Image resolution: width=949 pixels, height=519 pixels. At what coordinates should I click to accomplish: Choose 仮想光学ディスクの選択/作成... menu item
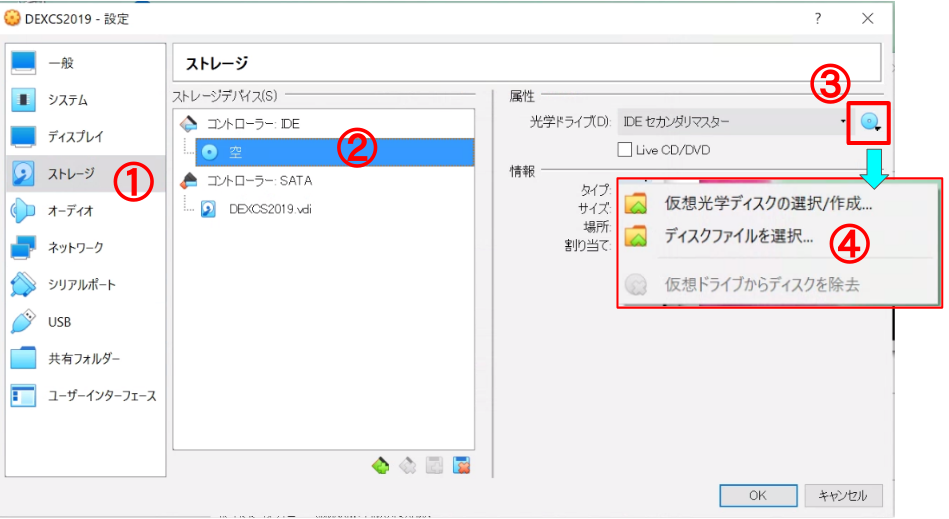point(768,204)
